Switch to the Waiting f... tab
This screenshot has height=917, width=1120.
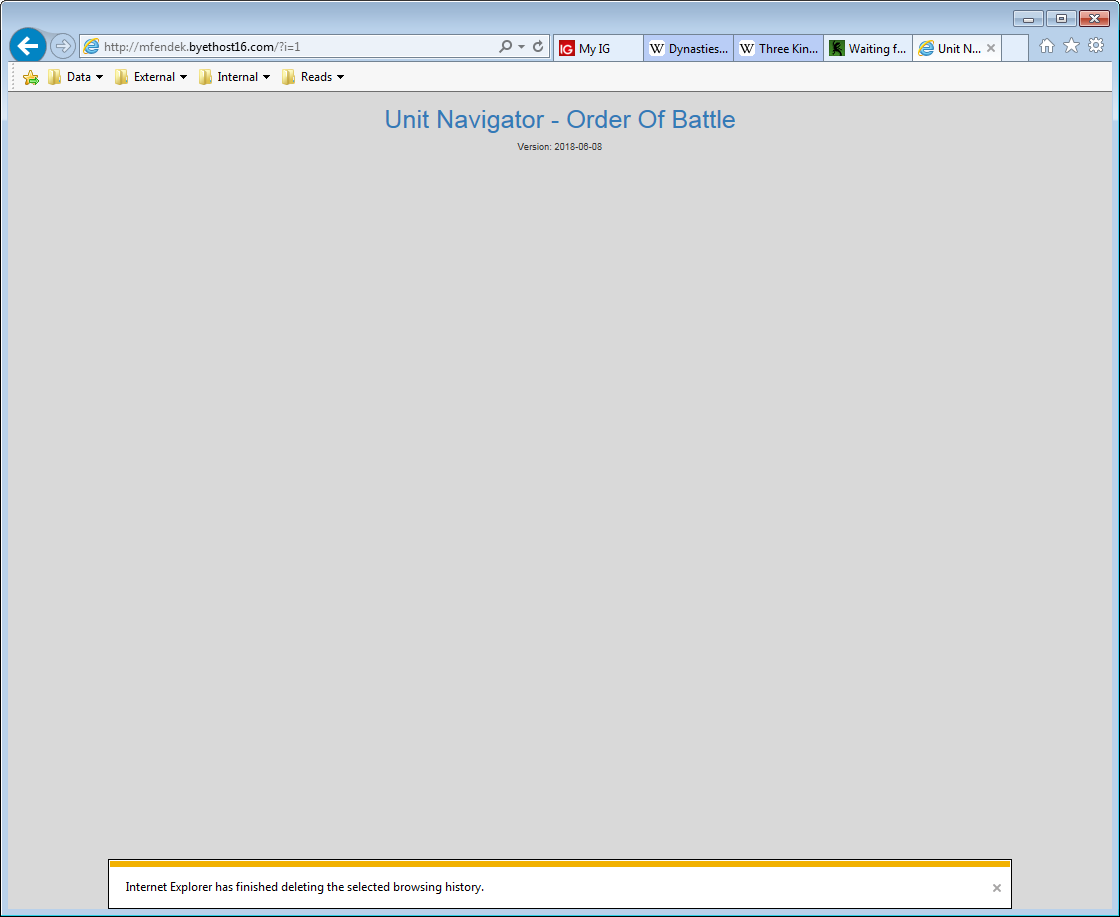(x=868, y=48)
